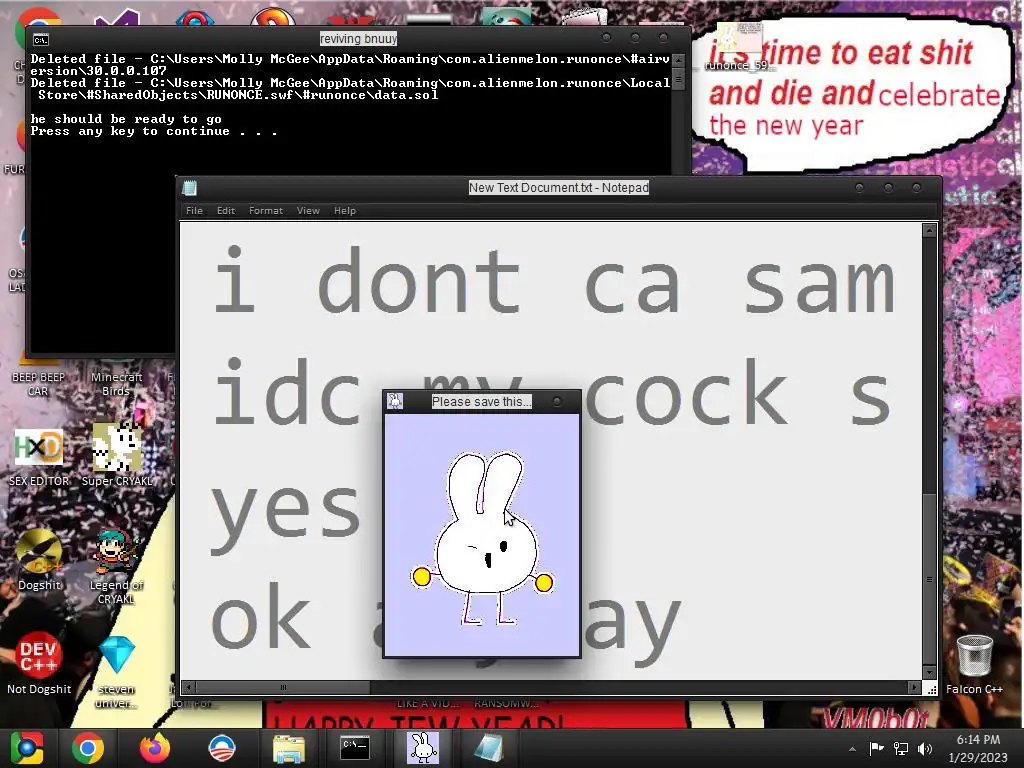
Task: Show hidden system tray icons
Action: [852, 749]
